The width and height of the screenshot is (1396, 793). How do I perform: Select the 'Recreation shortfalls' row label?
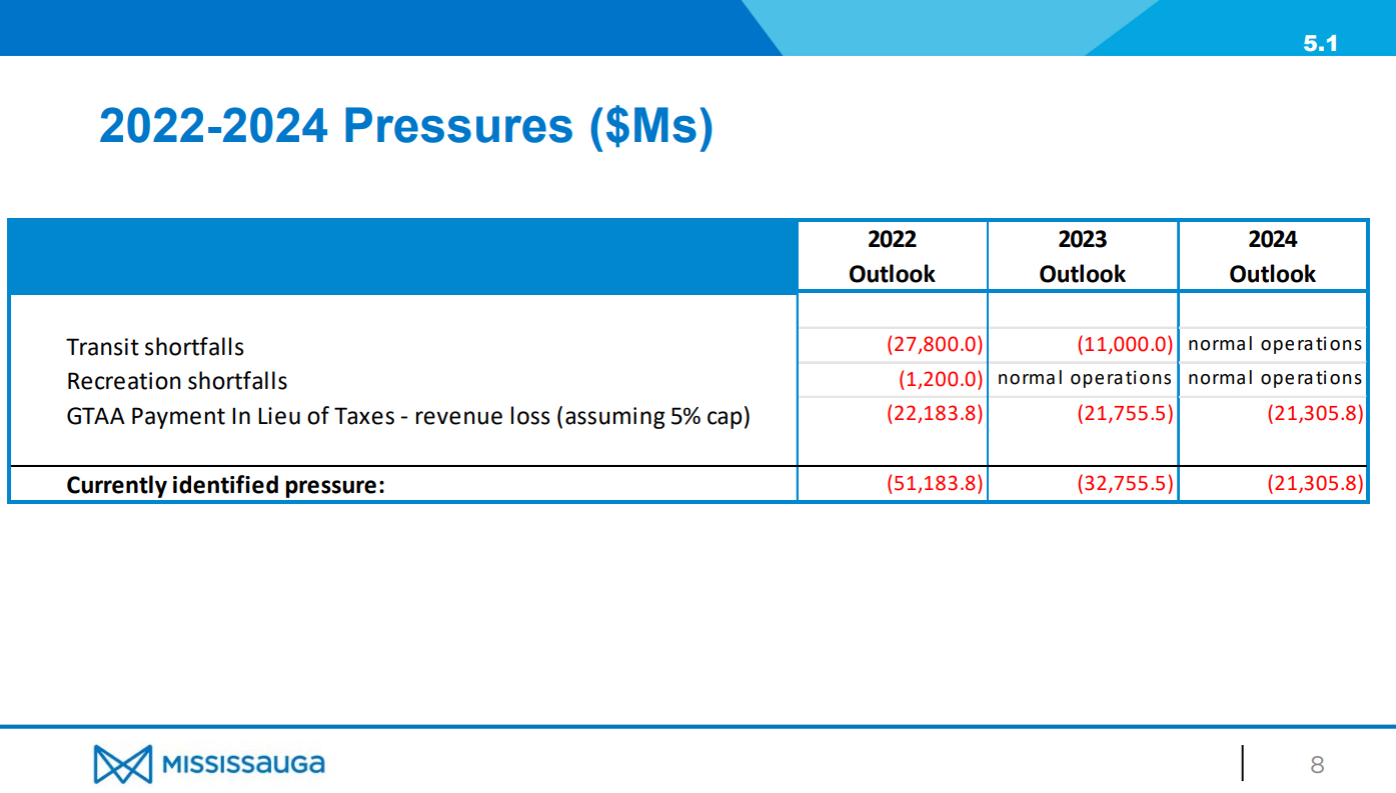[x=177, y=381]
